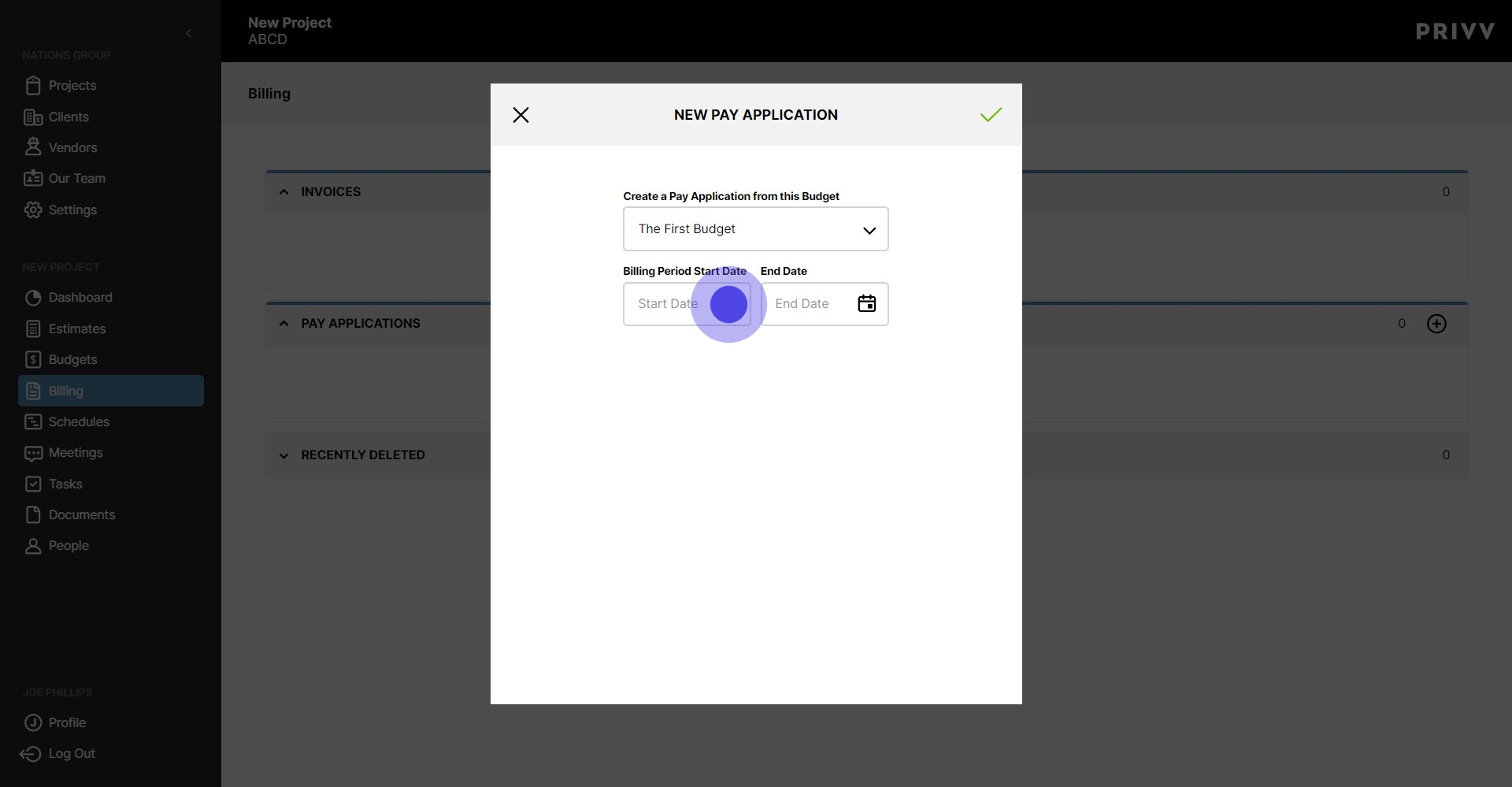Collapse the Invoices section chevron
This screenshot has height=787, width=1512.
tap(283, 192)
